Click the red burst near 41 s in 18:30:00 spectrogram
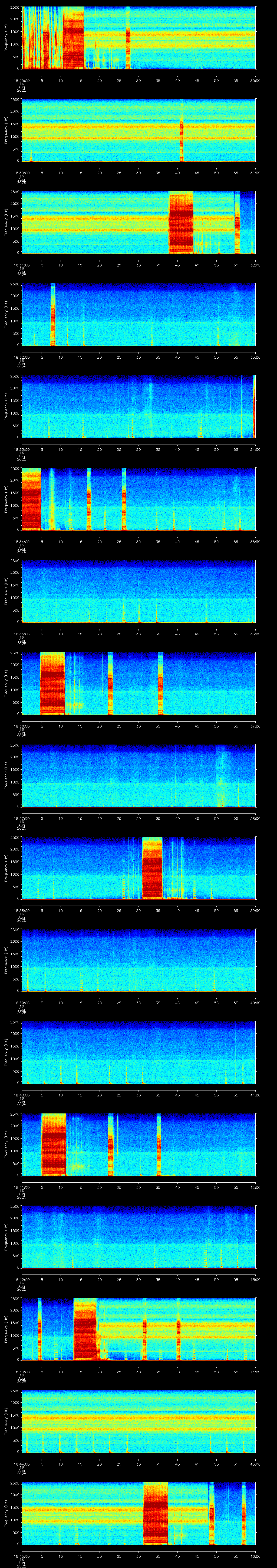 click(182, 130)
